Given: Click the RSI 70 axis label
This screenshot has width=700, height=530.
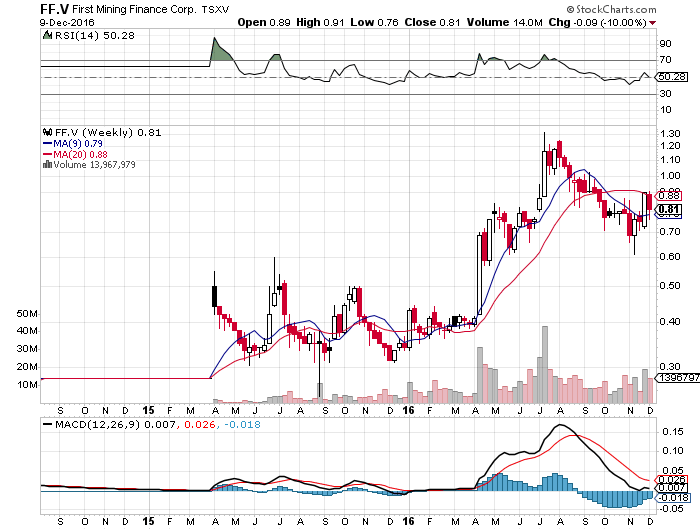Looking at the screenshot, I should [x=665, y=59].
